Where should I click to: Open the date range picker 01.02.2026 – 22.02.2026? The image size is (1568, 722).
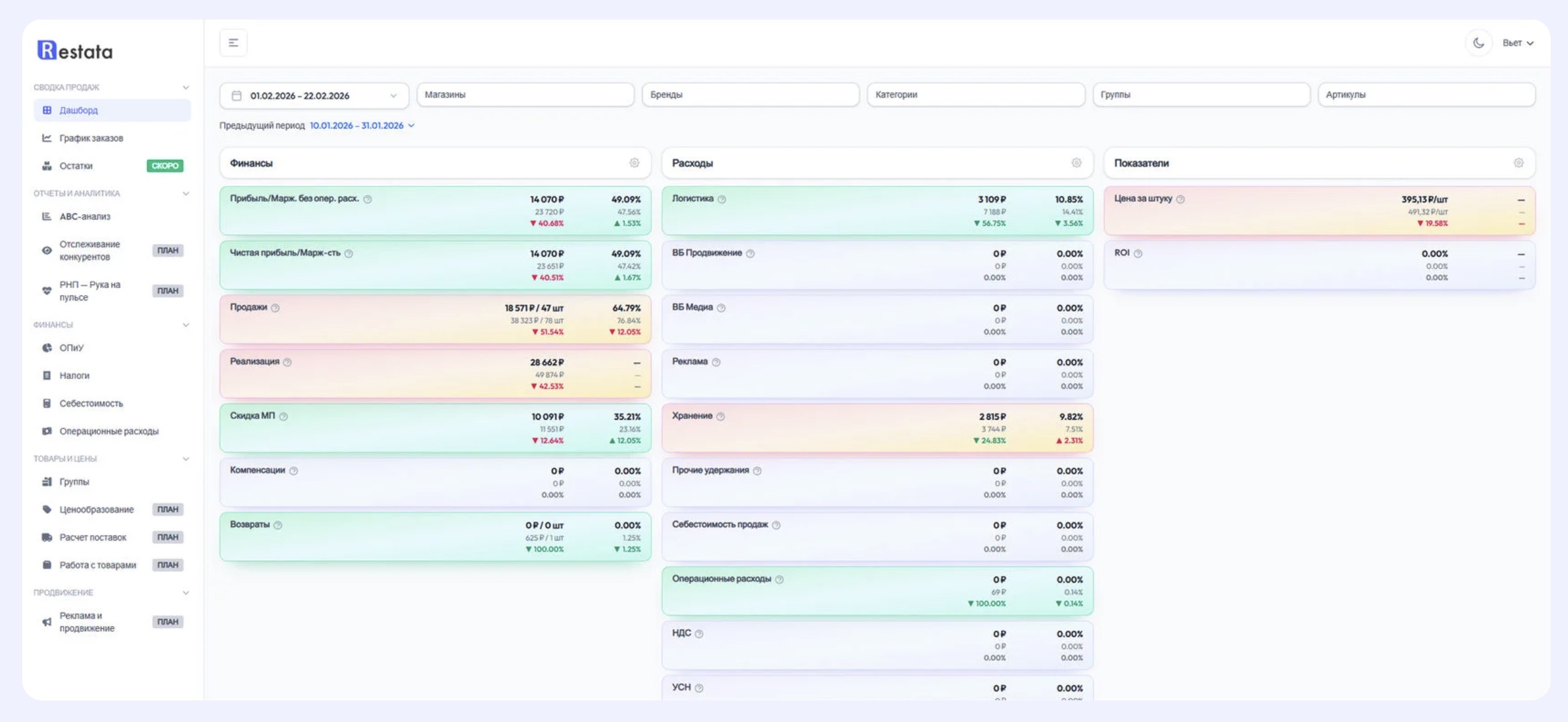click(x=314, y=96)
